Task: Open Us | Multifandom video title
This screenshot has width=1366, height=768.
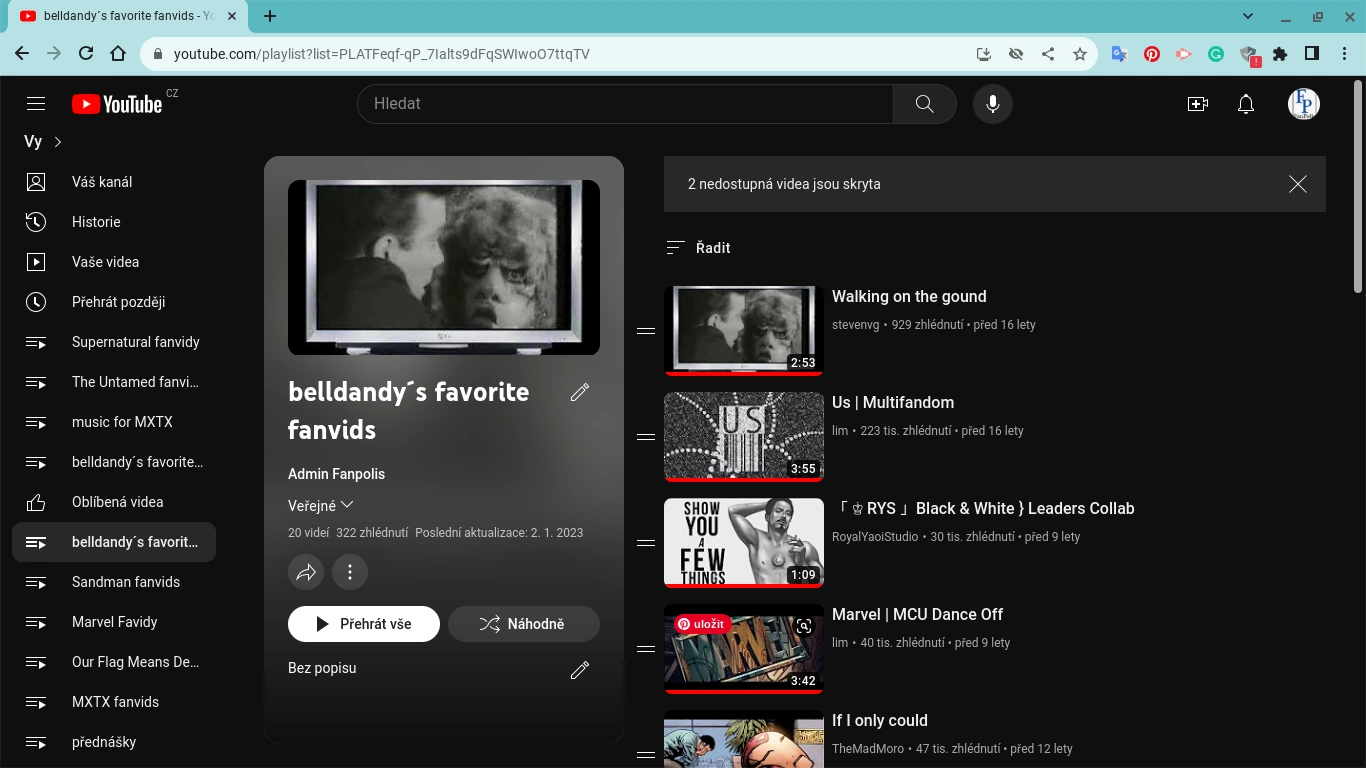Action: click(x=893, y=403)
